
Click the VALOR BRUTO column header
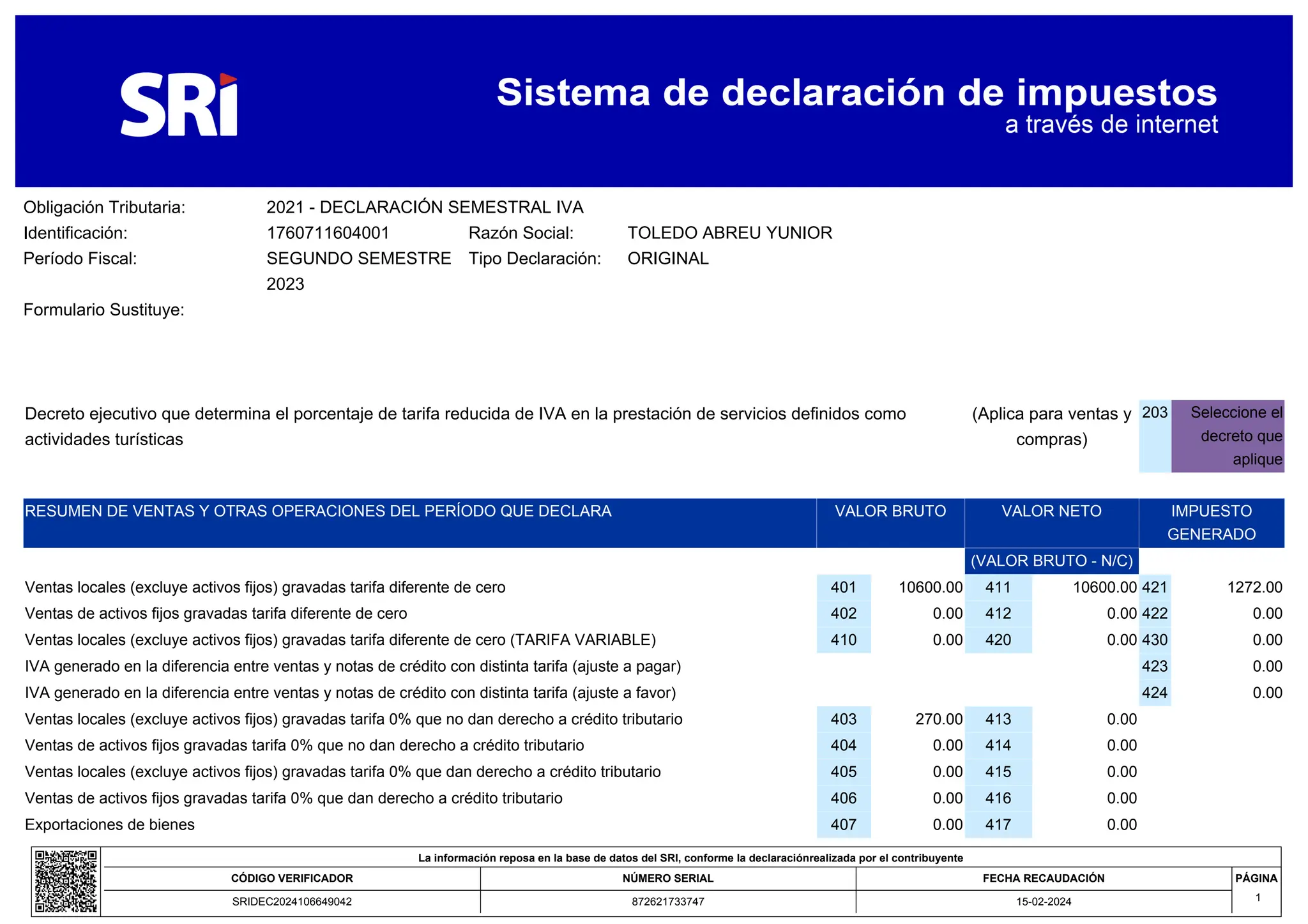[x=890, y=511]
